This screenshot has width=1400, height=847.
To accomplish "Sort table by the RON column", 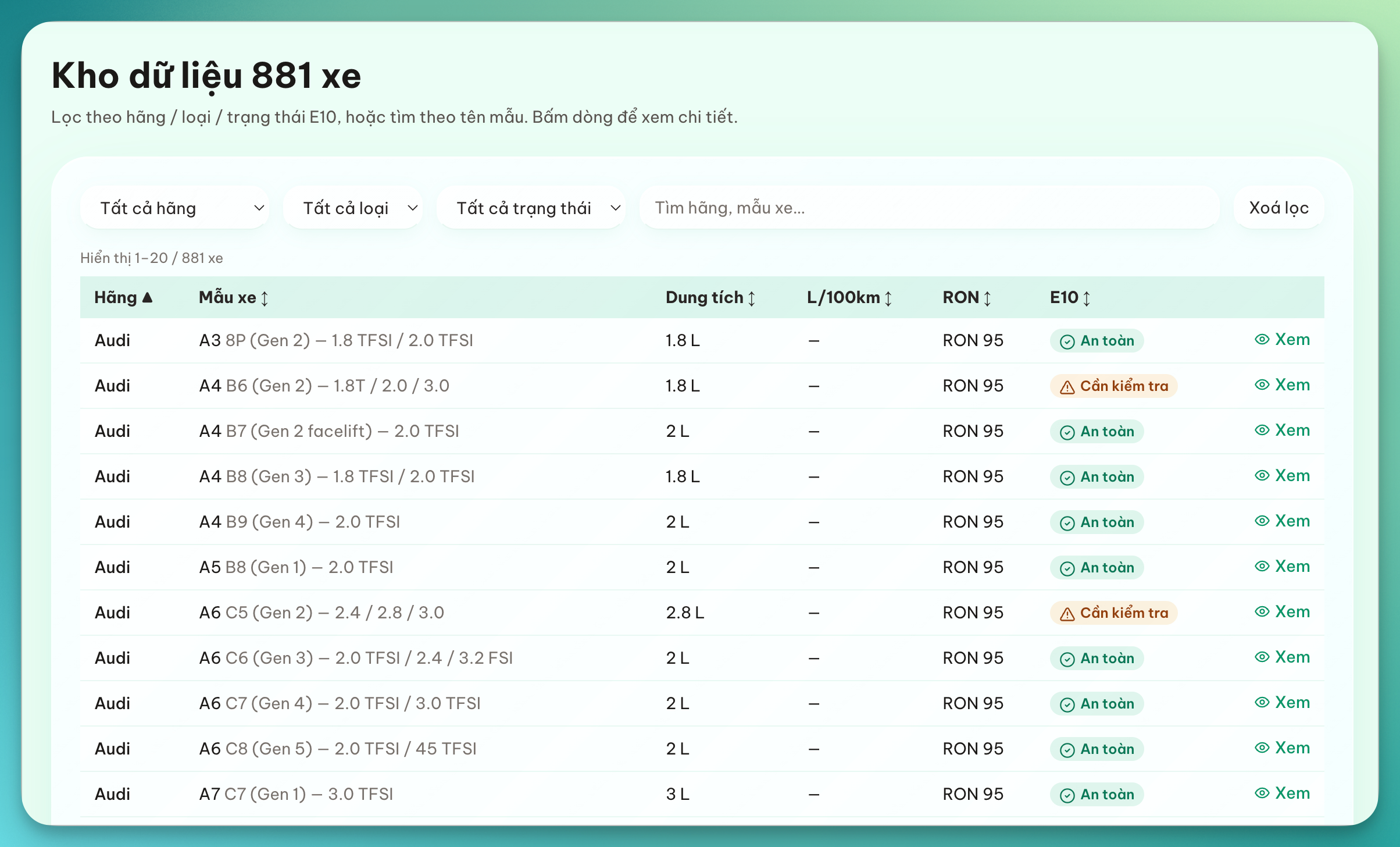I will click(967, 297).
